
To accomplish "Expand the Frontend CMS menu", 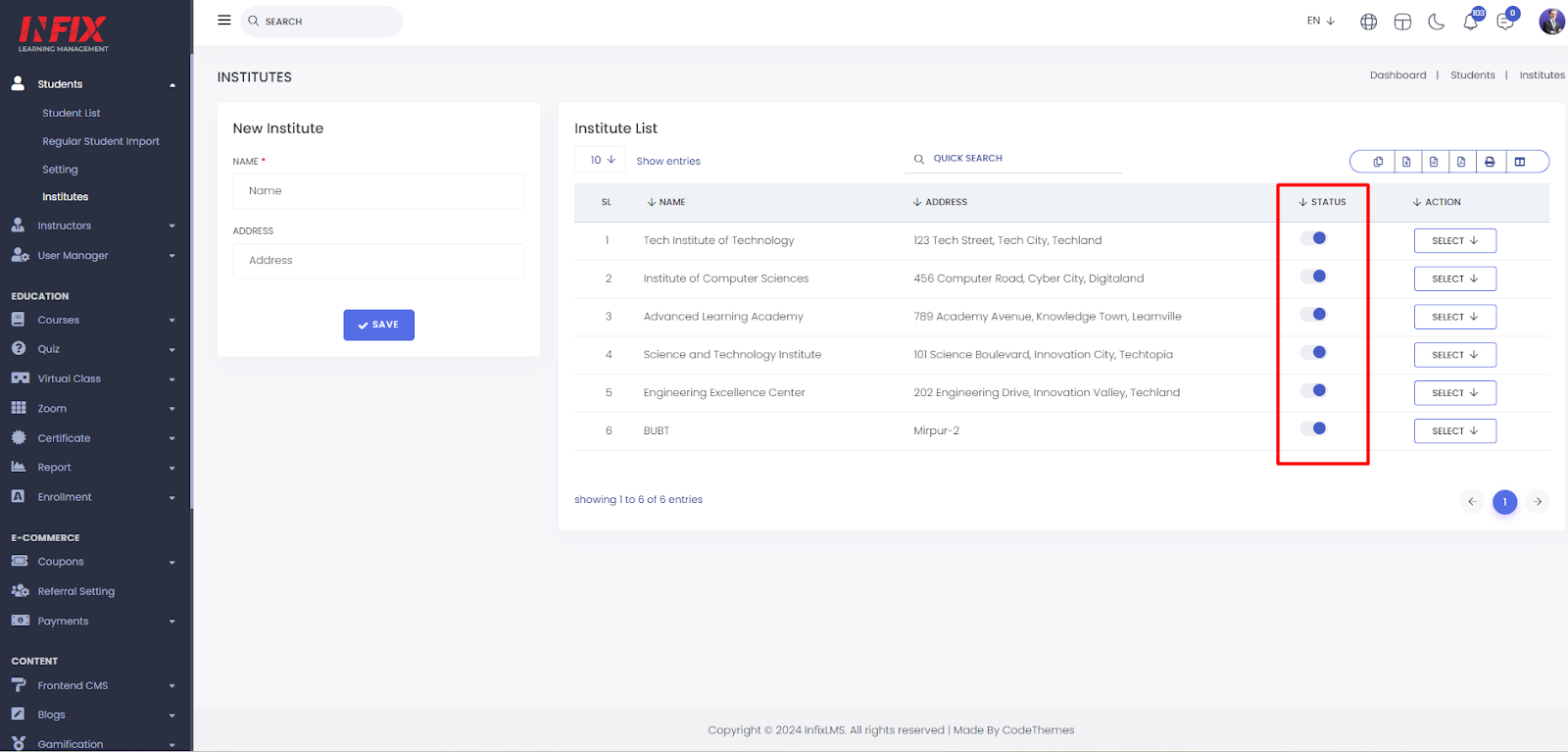I will (x=95, y=685).
